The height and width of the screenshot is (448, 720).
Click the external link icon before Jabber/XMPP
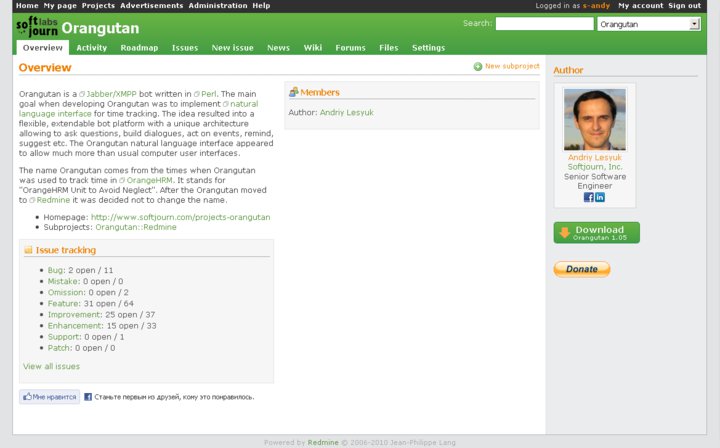click(82, 94)
